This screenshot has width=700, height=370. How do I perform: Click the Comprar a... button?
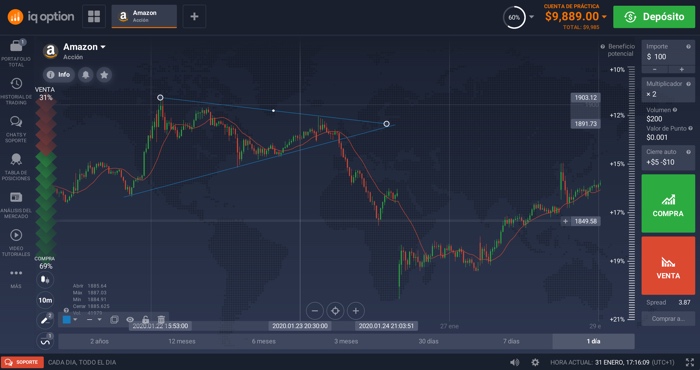[668, 319]
